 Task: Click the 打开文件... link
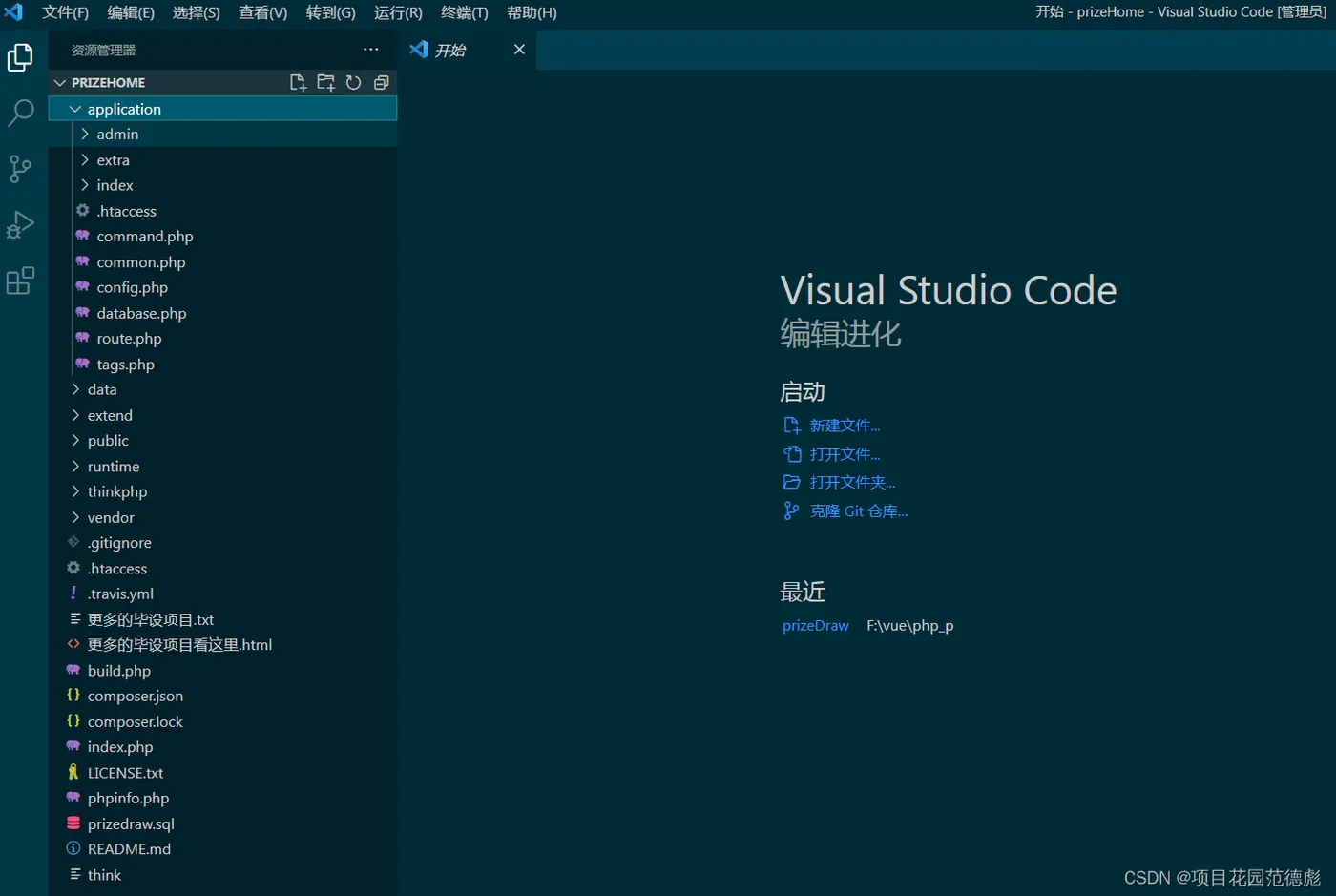[845, 454]
